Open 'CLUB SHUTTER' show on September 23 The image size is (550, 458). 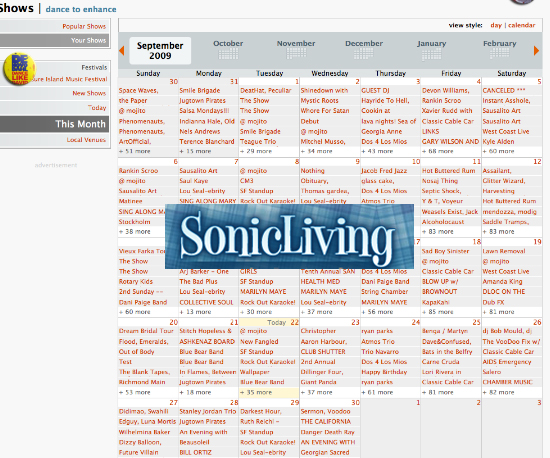(x=323, y=352)
